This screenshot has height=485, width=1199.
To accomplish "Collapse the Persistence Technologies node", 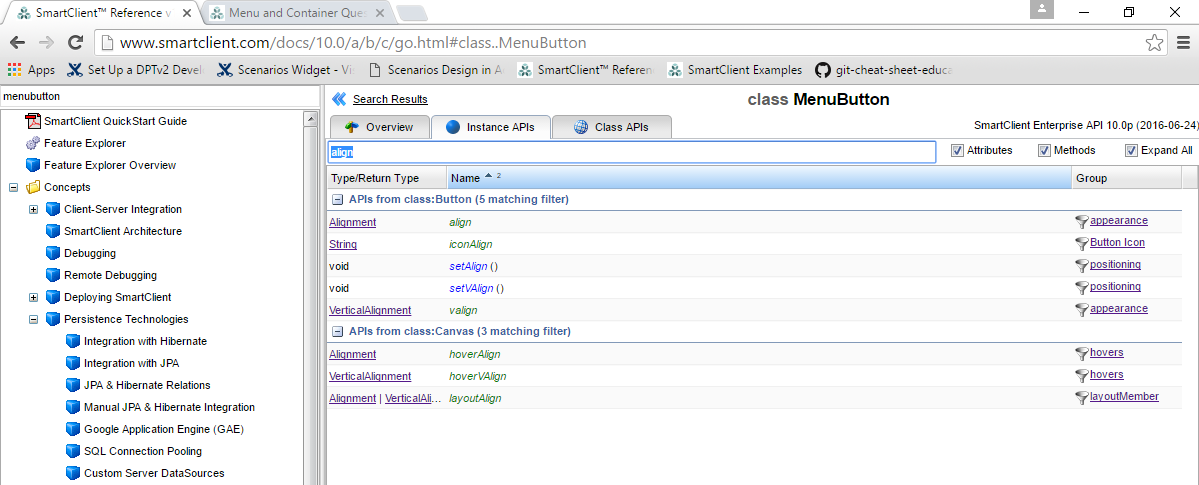I will point(33,320).
